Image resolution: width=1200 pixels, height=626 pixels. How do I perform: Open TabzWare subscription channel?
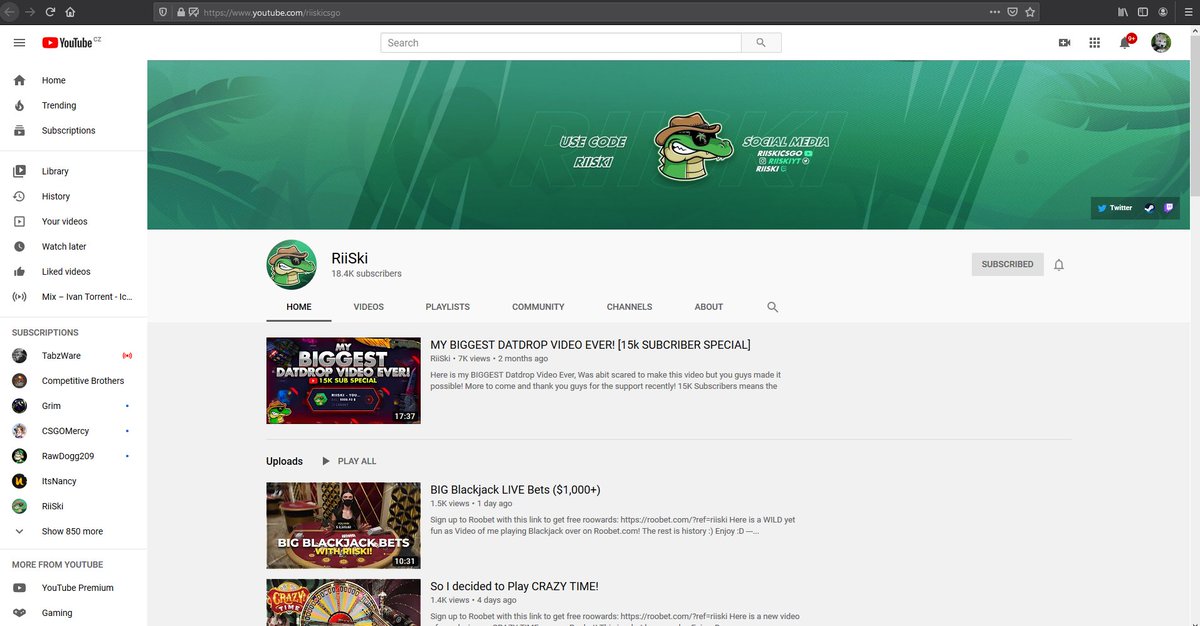coord(73,356)
